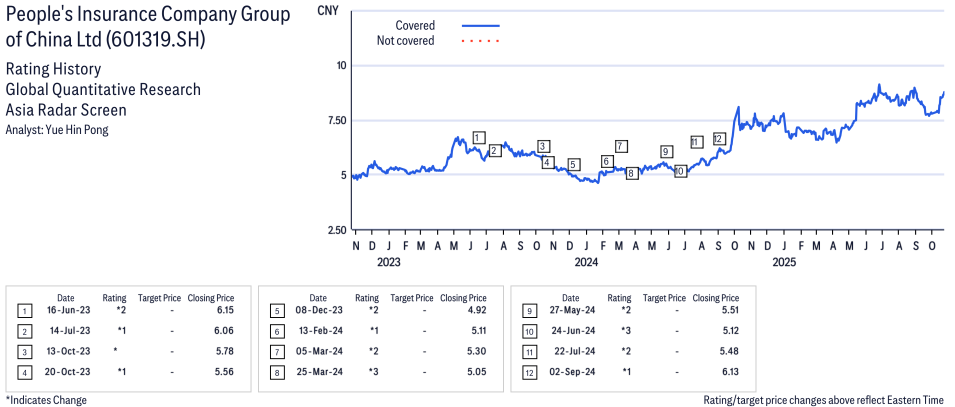Click the 2024 year label on the axis
Image resolution: width=955 pixels, height=407 pixels.
pos(585,263)
